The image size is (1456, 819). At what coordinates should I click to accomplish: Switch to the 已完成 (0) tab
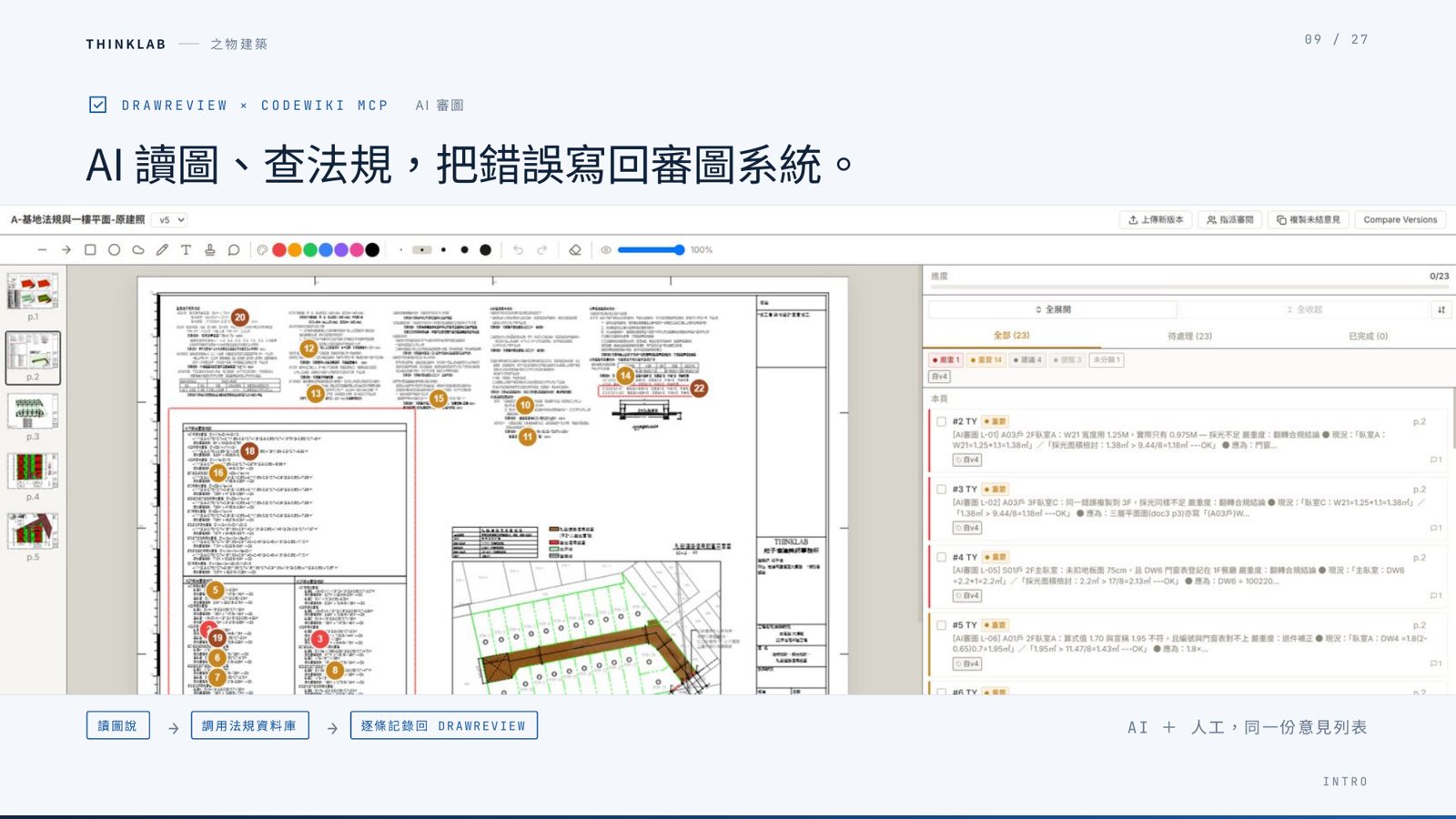[1368, 336]
